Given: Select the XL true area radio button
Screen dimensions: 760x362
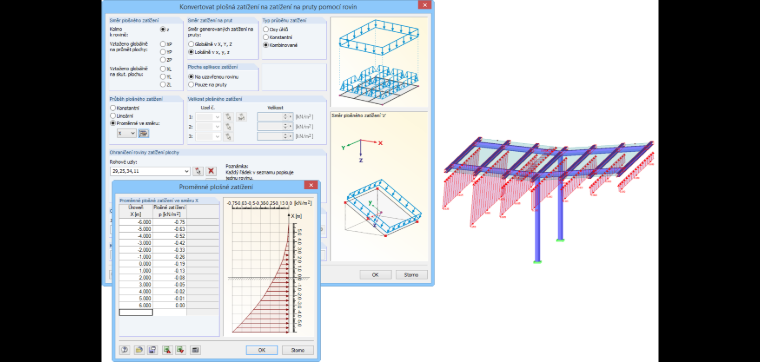Looking at the screenshot, I should tap(163, 69).
